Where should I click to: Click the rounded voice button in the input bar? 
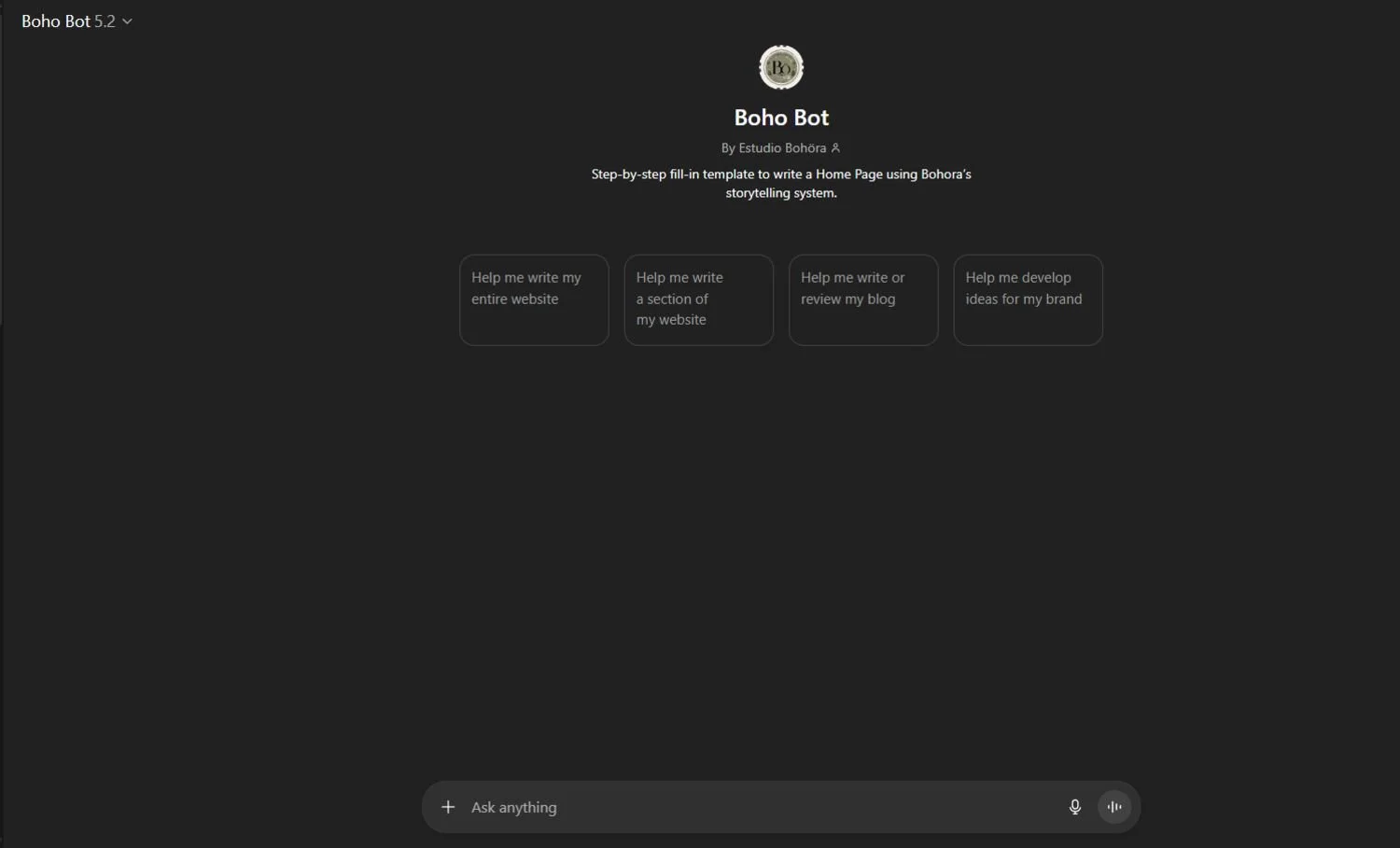pyautogui.click(x=1114, y=806)
